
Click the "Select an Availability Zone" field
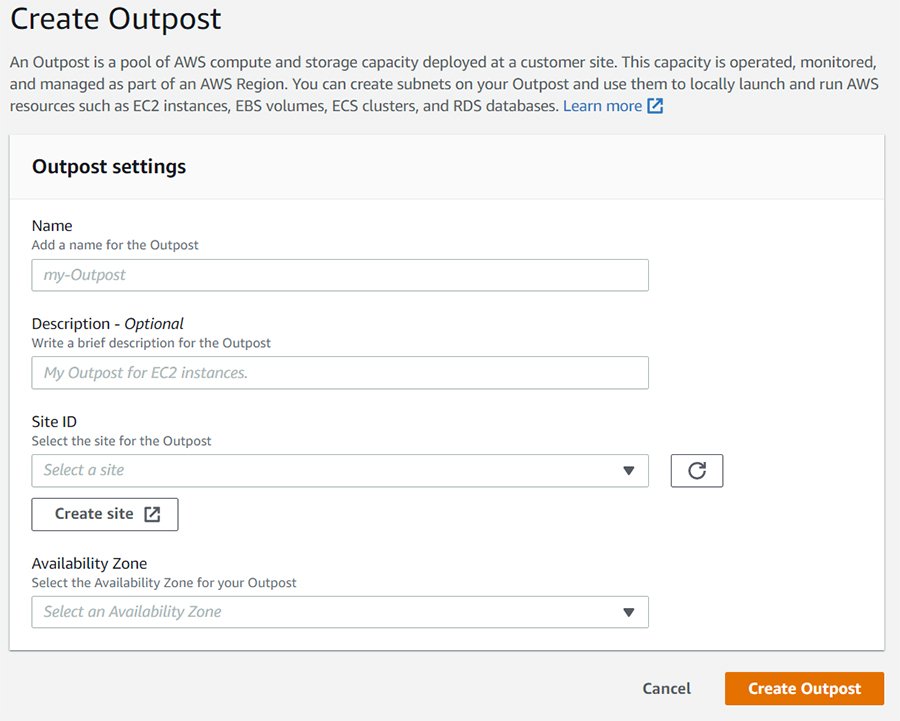300,611
